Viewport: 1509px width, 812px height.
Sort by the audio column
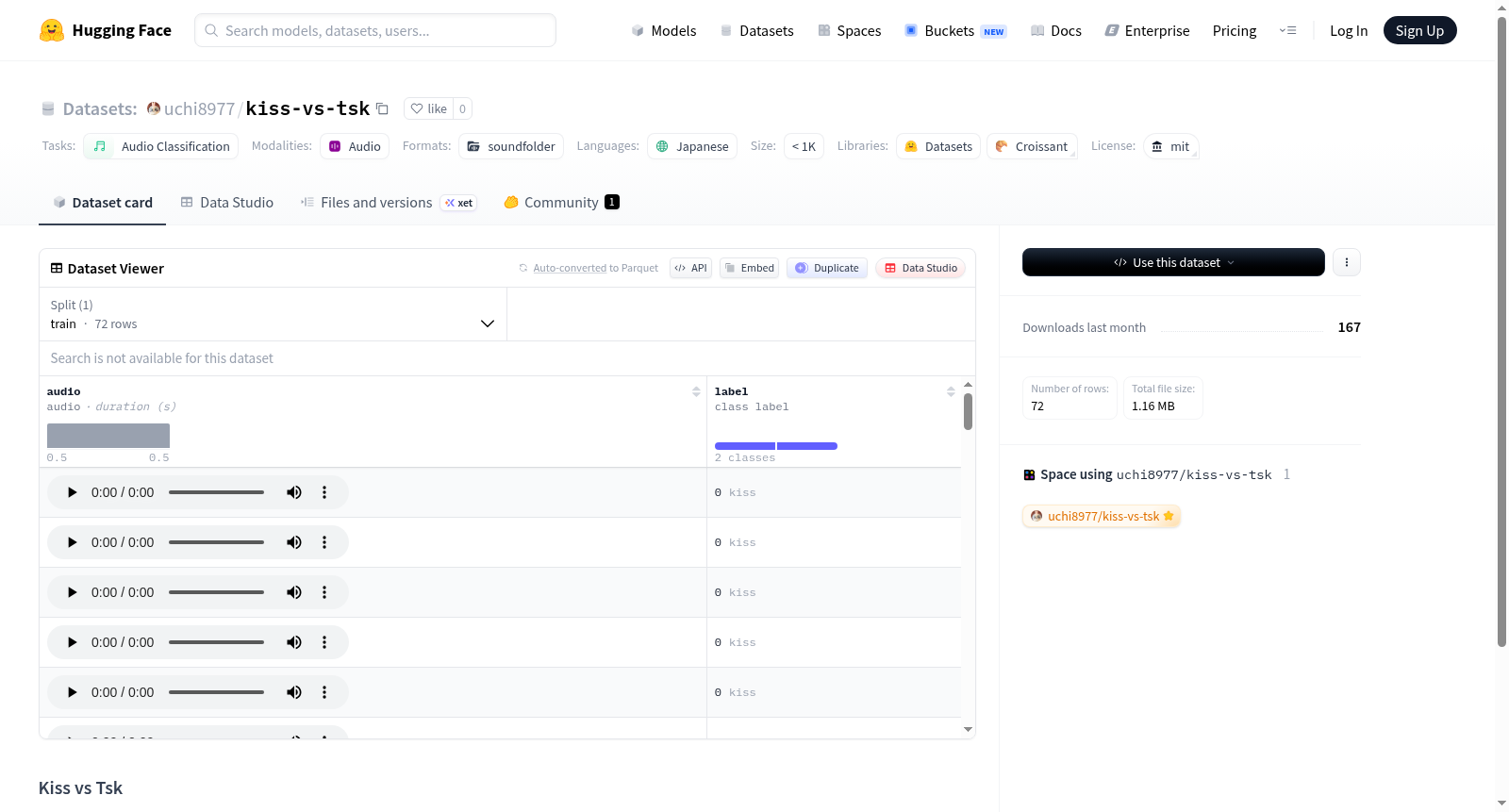pos(696,391)
